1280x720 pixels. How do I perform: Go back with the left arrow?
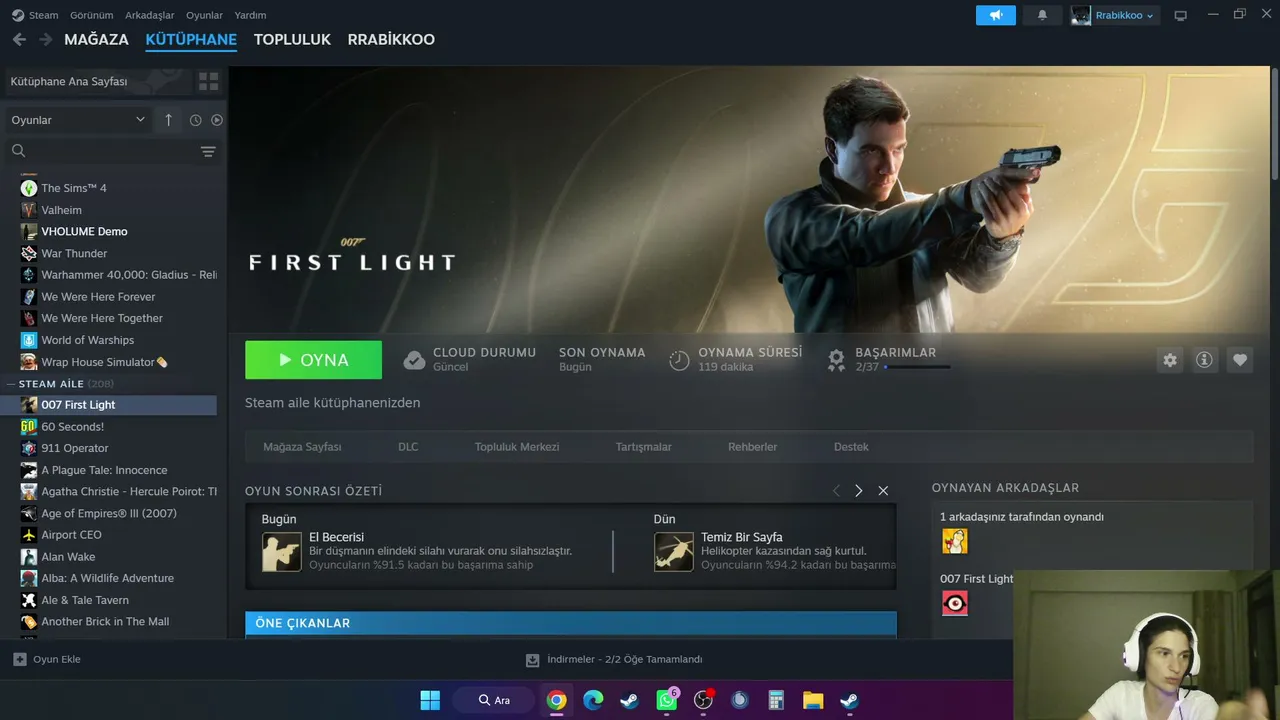[19, 39]
